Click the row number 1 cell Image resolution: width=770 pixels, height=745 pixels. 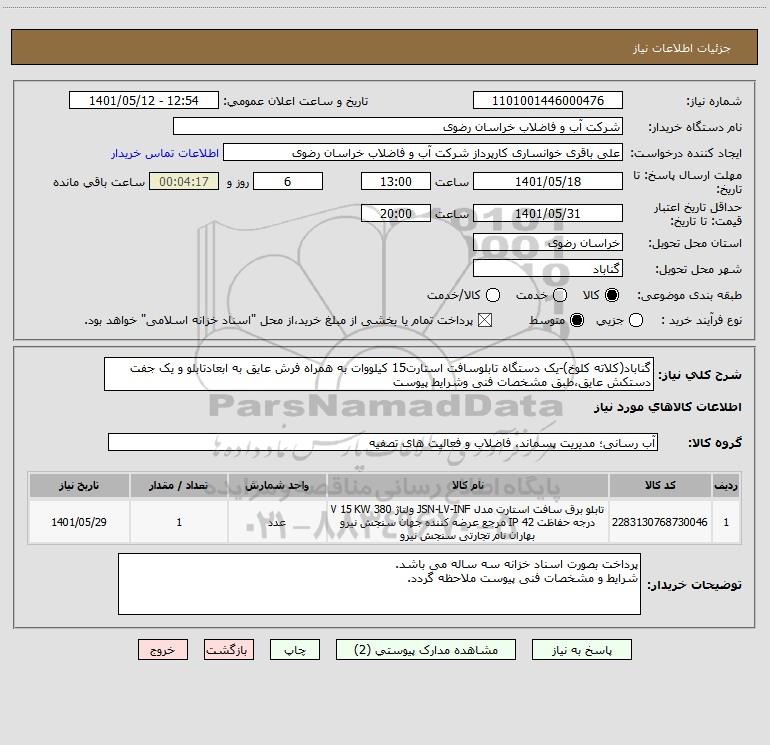tap(726, 522)
